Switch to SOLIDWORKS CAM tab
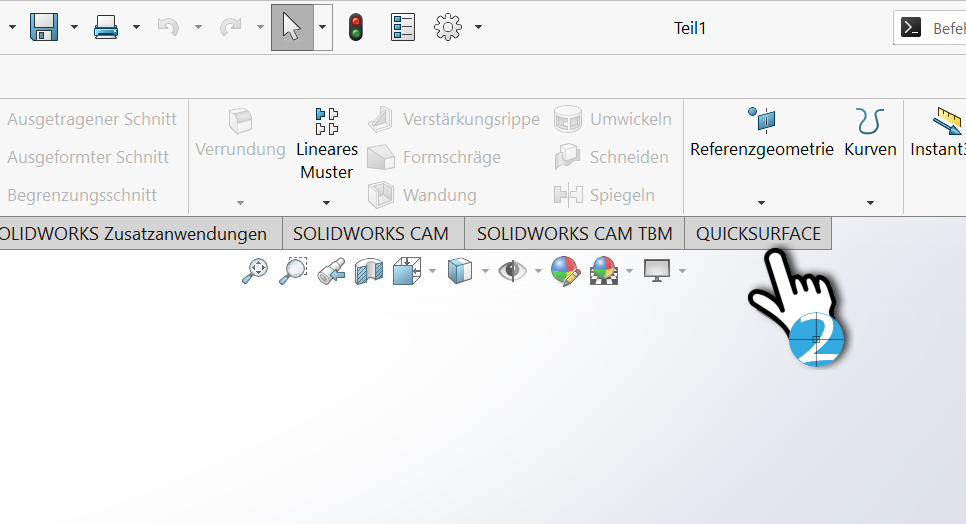The height and width of the screenshot is (524, 966). (371, 233)
